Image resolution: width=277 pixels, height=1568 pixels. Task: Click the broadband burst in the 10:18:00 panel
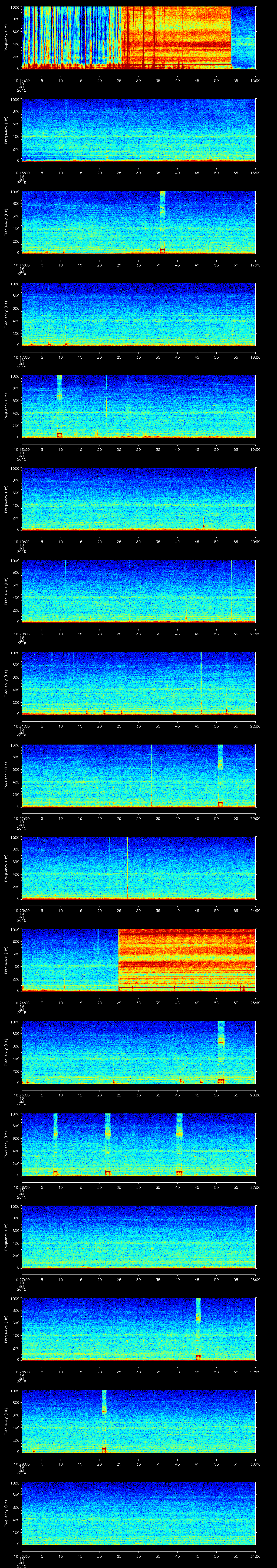coord(60,407)
